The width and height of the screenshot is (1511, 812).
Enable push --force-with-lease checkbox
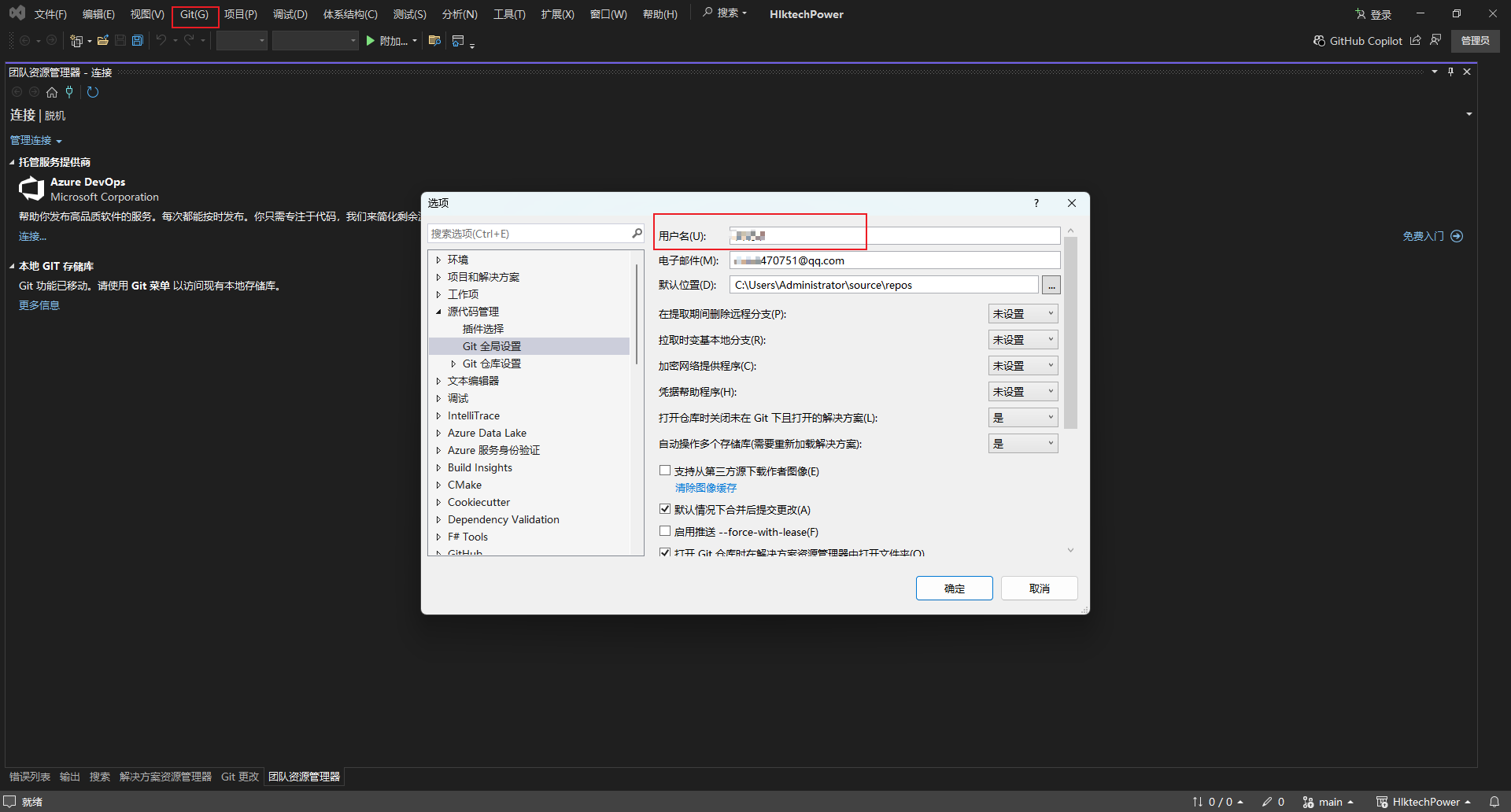pos(665,531)
